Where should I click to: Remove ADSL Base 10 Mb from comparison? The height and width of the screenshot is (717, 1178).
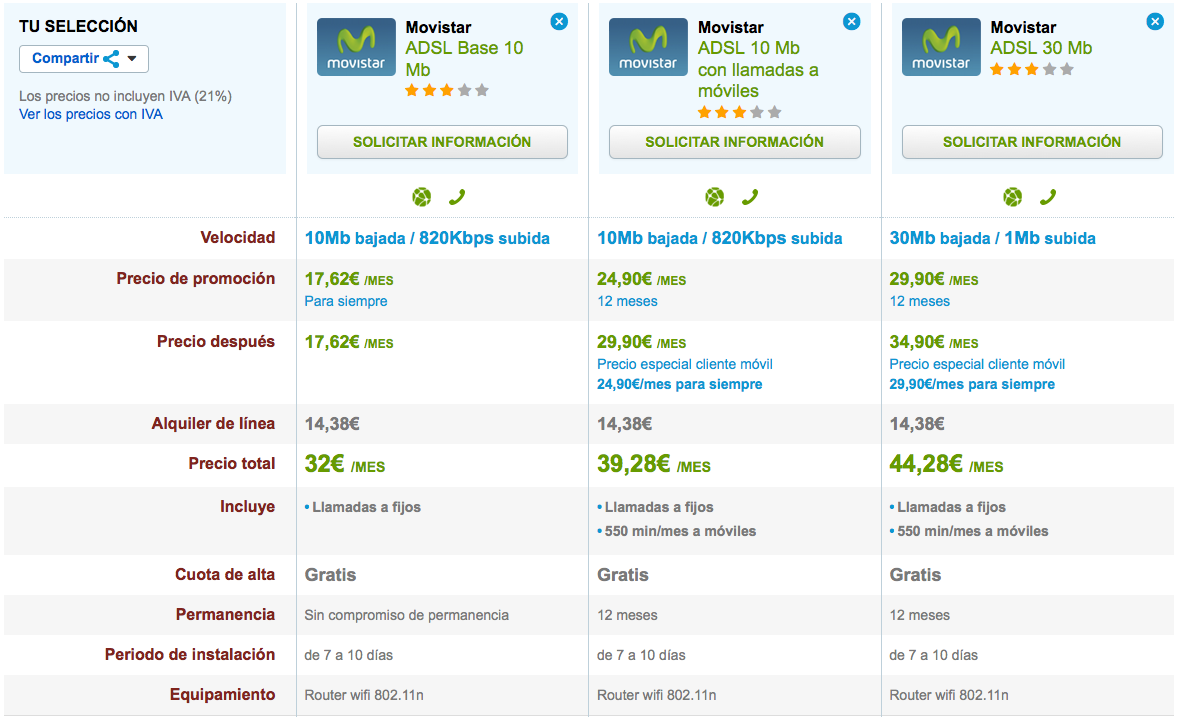(559, 22)
